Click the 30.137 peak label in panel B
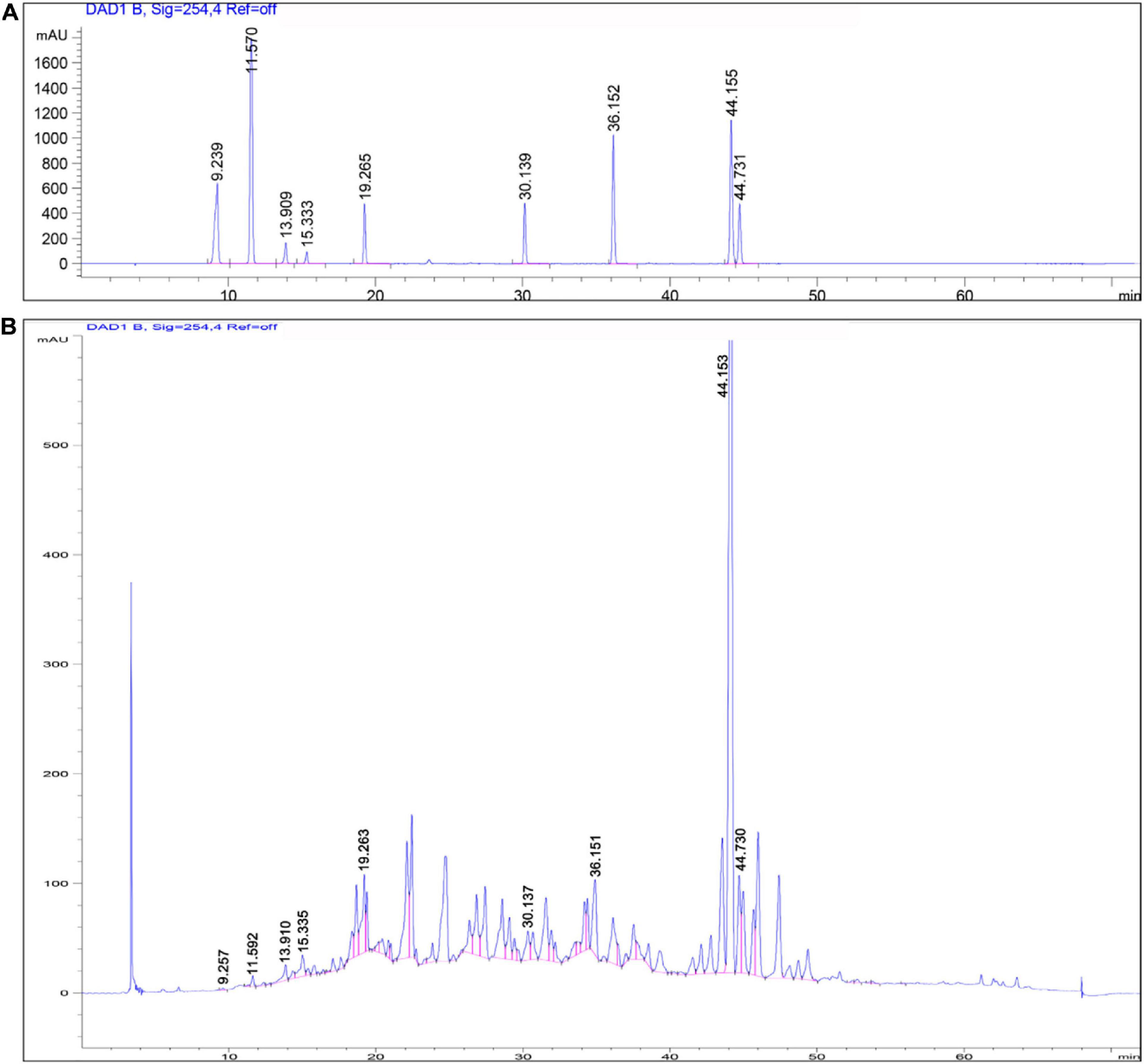The height and width of the screenshot is (1064, 1144). point(528,907)
